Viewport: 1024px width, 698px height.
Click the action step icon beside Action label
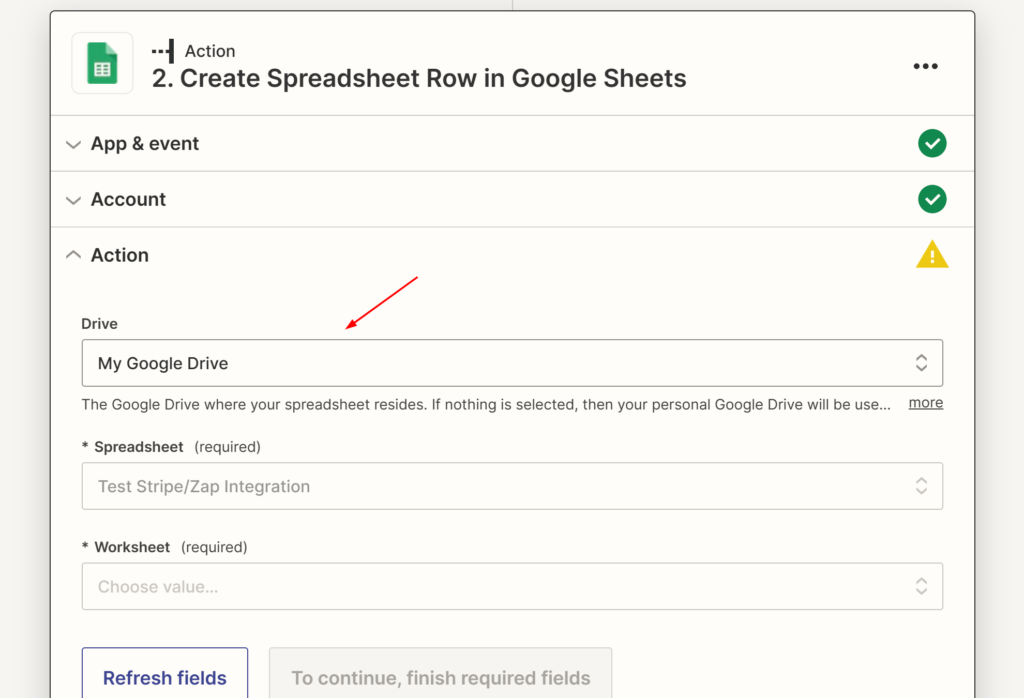point(163,51)
